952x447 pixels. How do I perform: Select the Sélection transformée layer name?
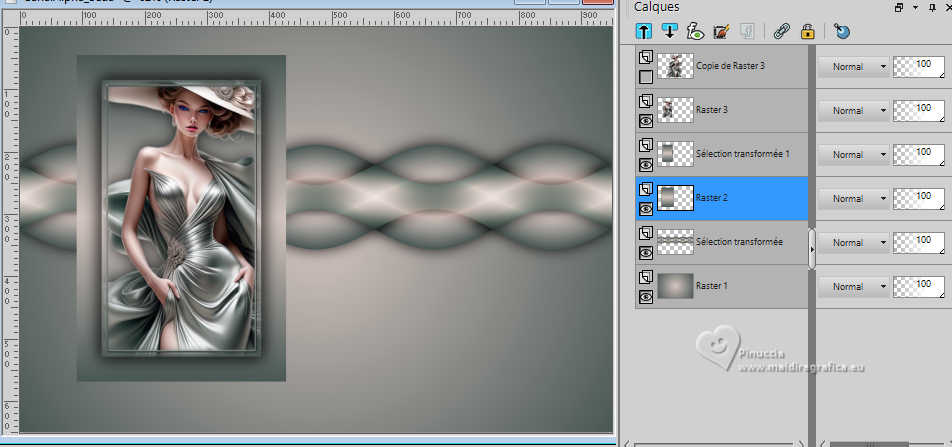point(739,242)
